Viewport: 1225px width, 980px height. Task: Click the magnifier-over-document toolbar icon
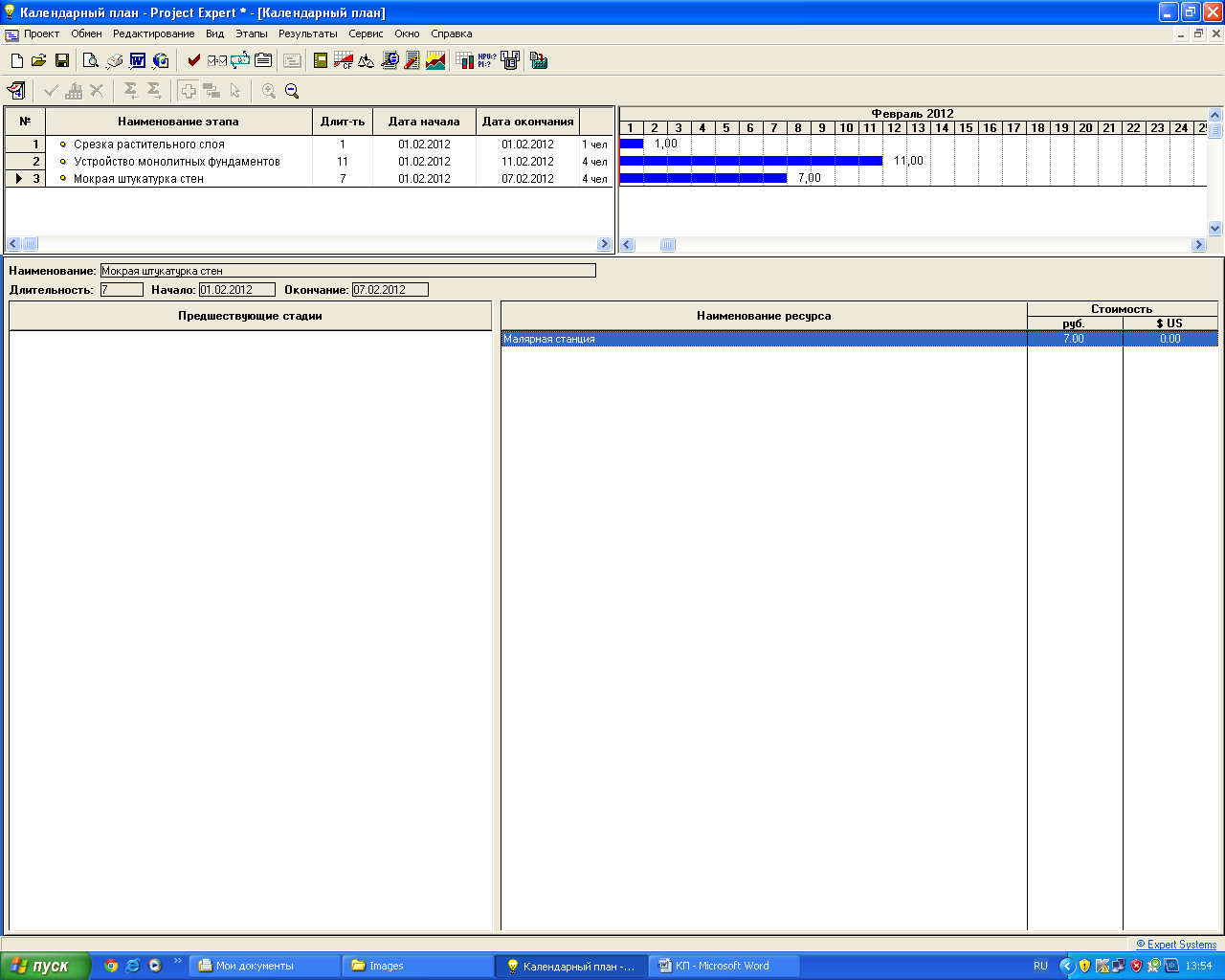click(390, 61)
